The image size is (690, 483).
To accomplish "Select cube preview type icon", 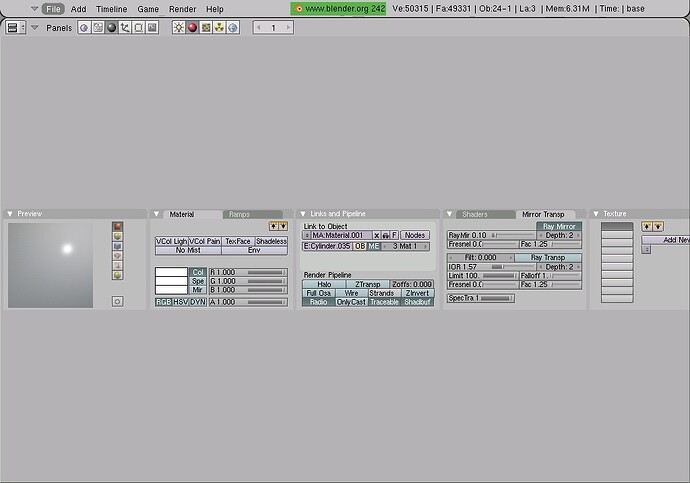I will click(117, 246).
